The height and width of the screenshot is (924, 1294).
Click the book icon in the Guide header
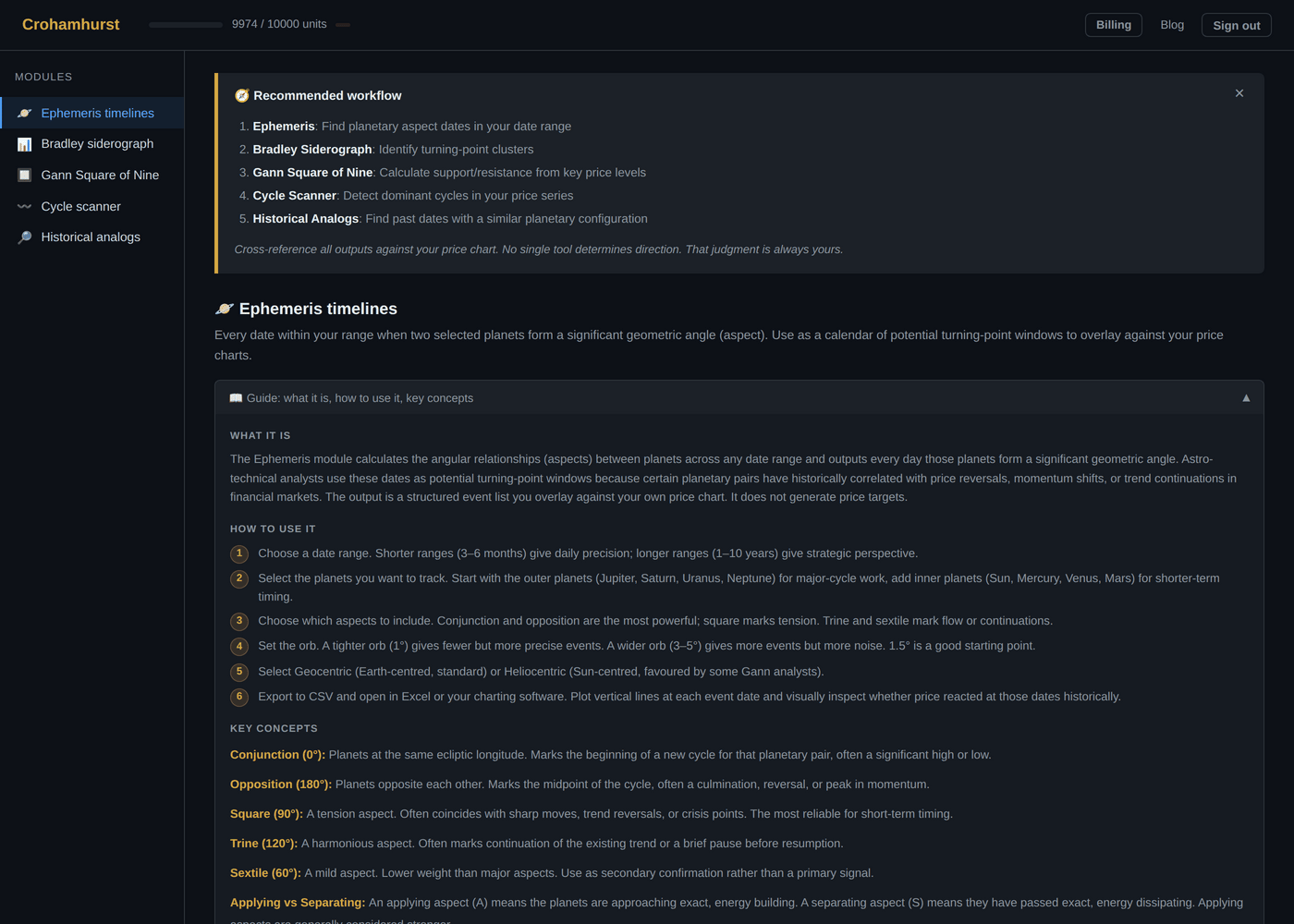pyautogui.click(x=236, y=398)
